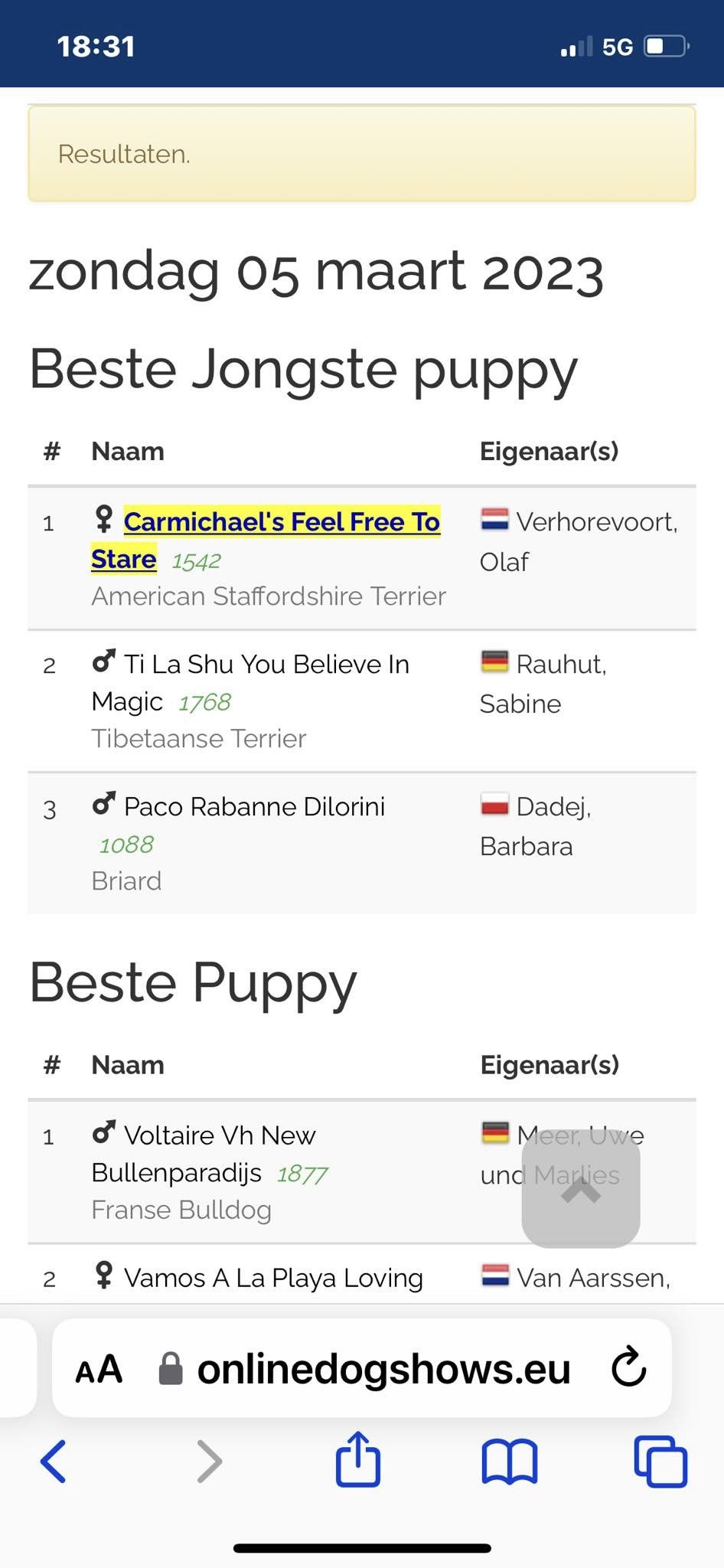Tap the Eigenaar(s) header in first table
Image resolution: width=724 pixels, height=1568 pixels.
point(550,452)
